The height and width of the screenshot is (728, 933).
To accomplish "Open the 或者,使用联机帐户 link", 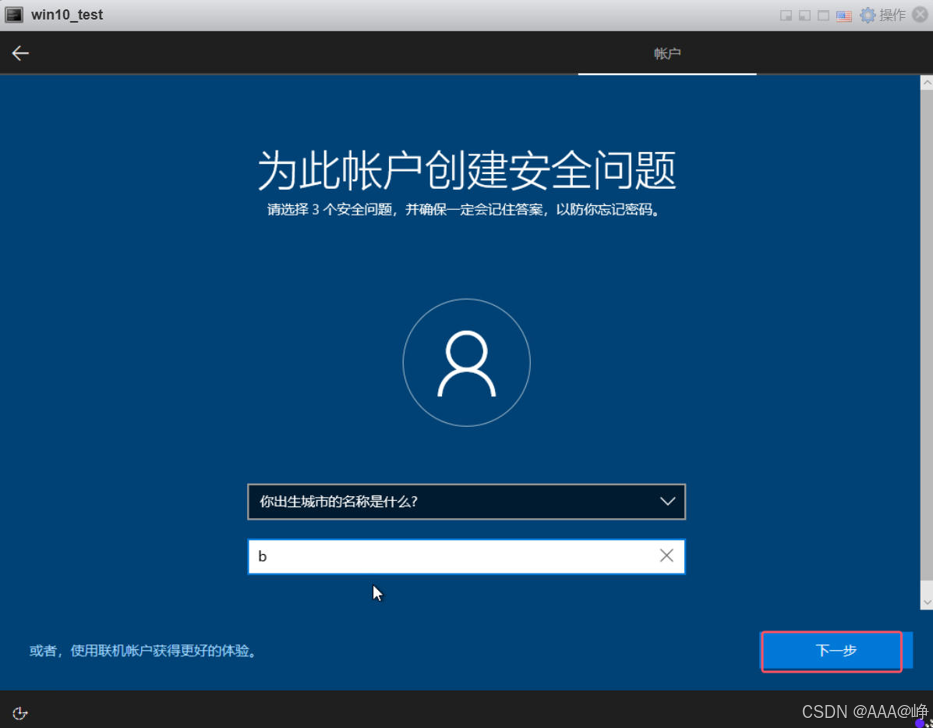I will [143, 651].
